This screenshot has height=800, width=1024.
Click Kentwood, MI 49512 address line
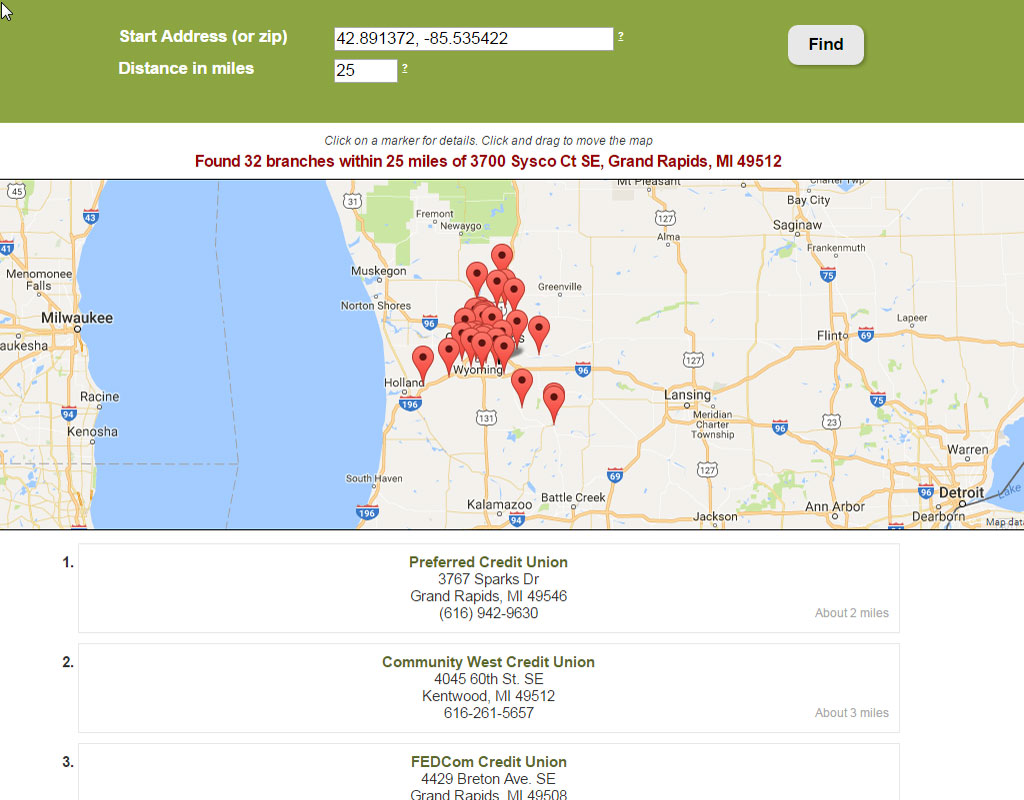[488, 696]
